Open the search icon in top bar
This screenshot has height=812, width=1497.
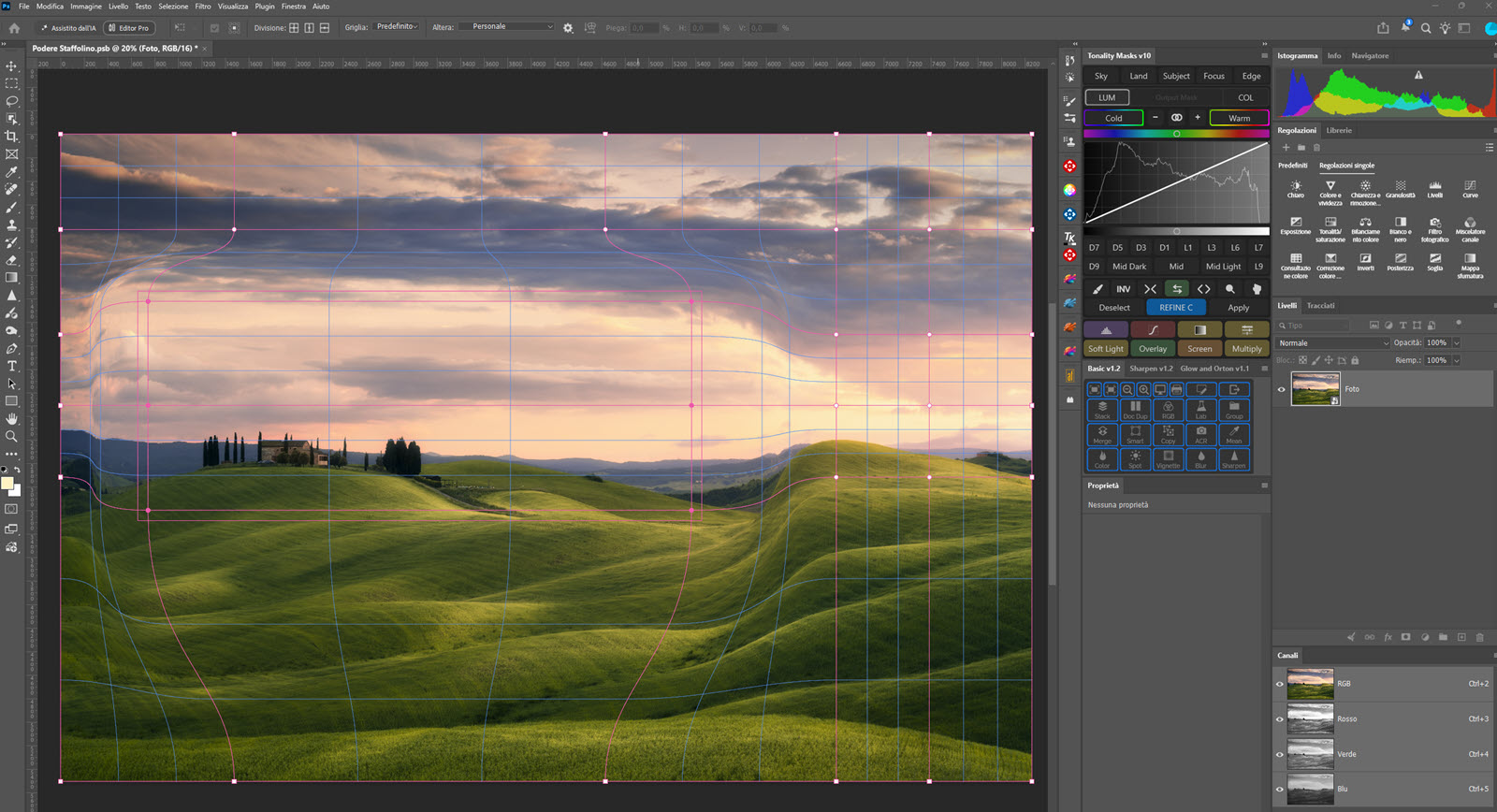point(1426,28)
